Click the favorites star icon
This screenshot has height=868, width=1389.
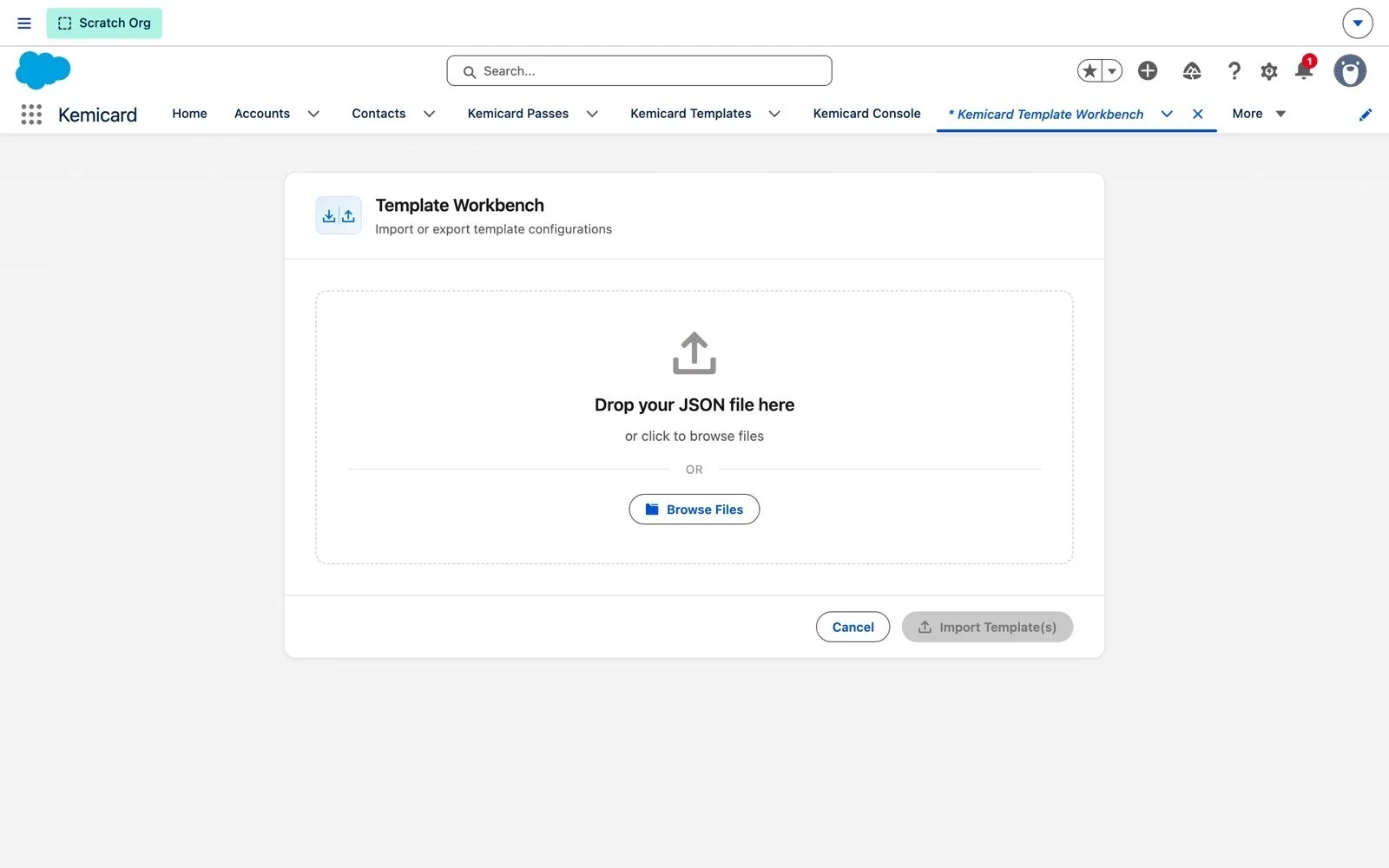[1089, 71]
